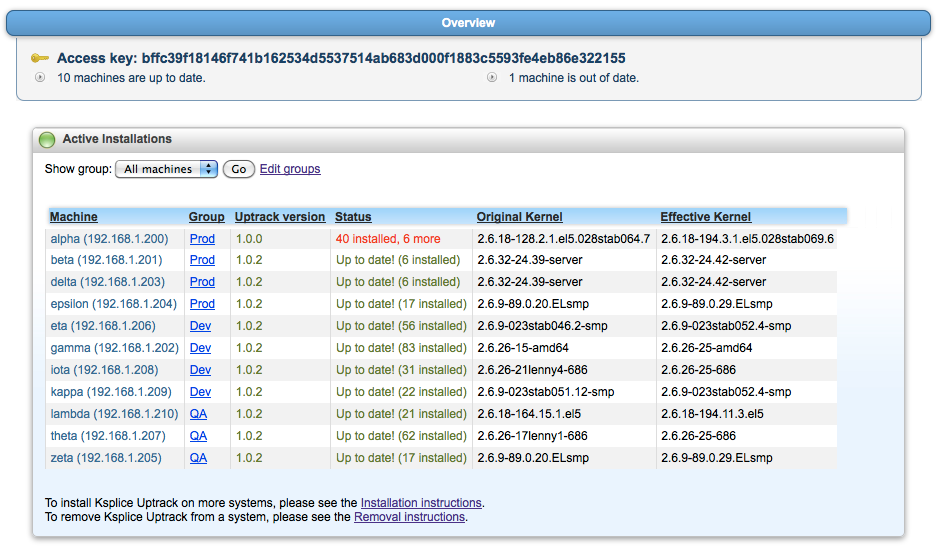Open the zeta (192.168.1.205) machine
938x551 pixels.
point(106,458)
